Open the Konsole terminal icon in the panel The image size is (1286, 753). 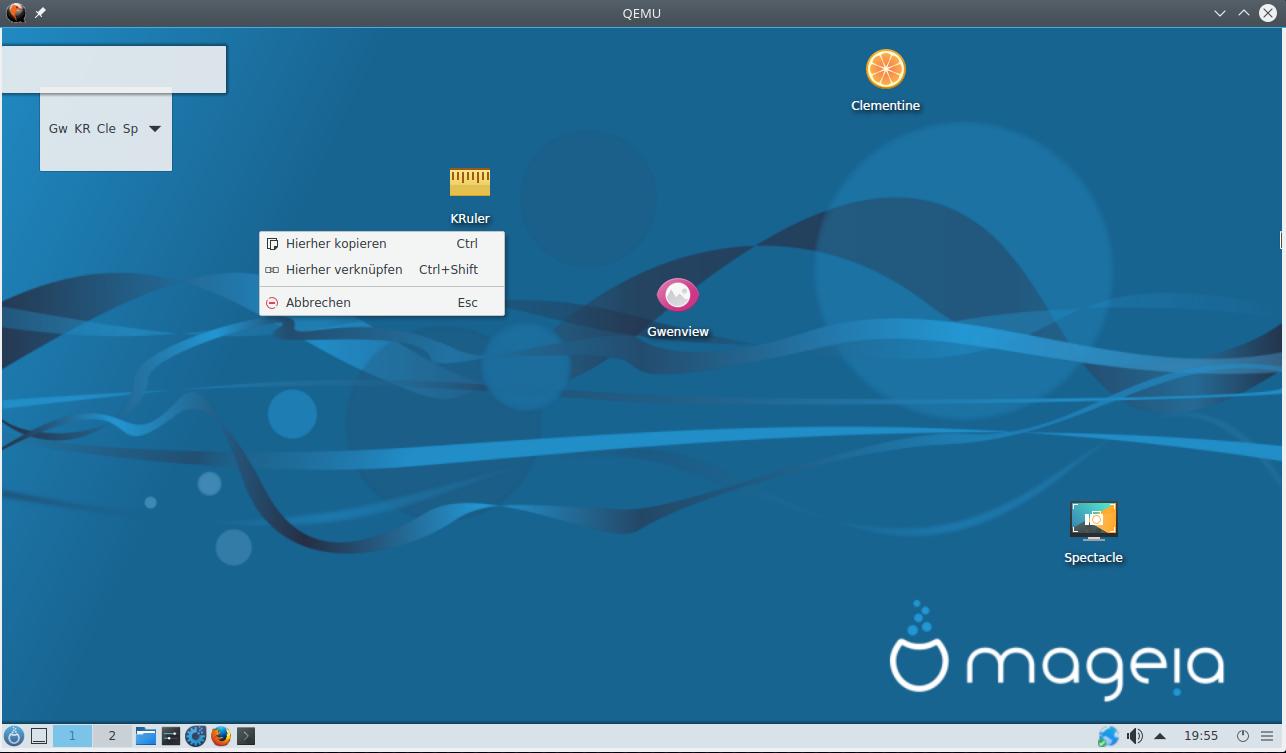(x=246, y=736)
